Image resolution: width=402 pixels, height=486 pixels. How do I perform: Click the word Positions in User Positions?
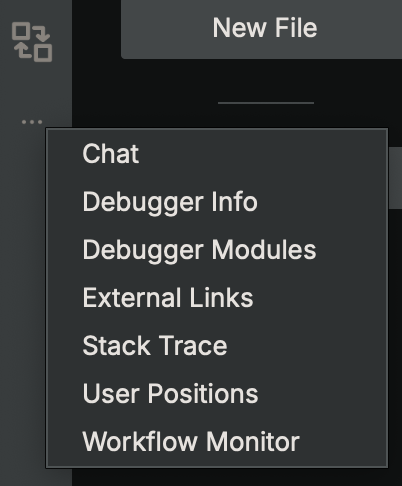203,394
